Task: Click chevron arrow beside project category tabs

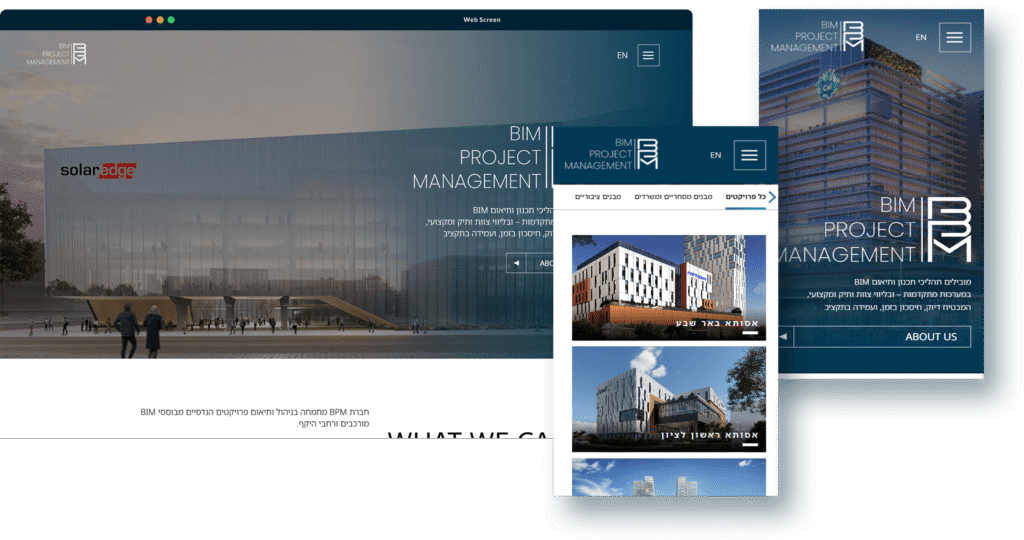Action: [x=772, y=197]
